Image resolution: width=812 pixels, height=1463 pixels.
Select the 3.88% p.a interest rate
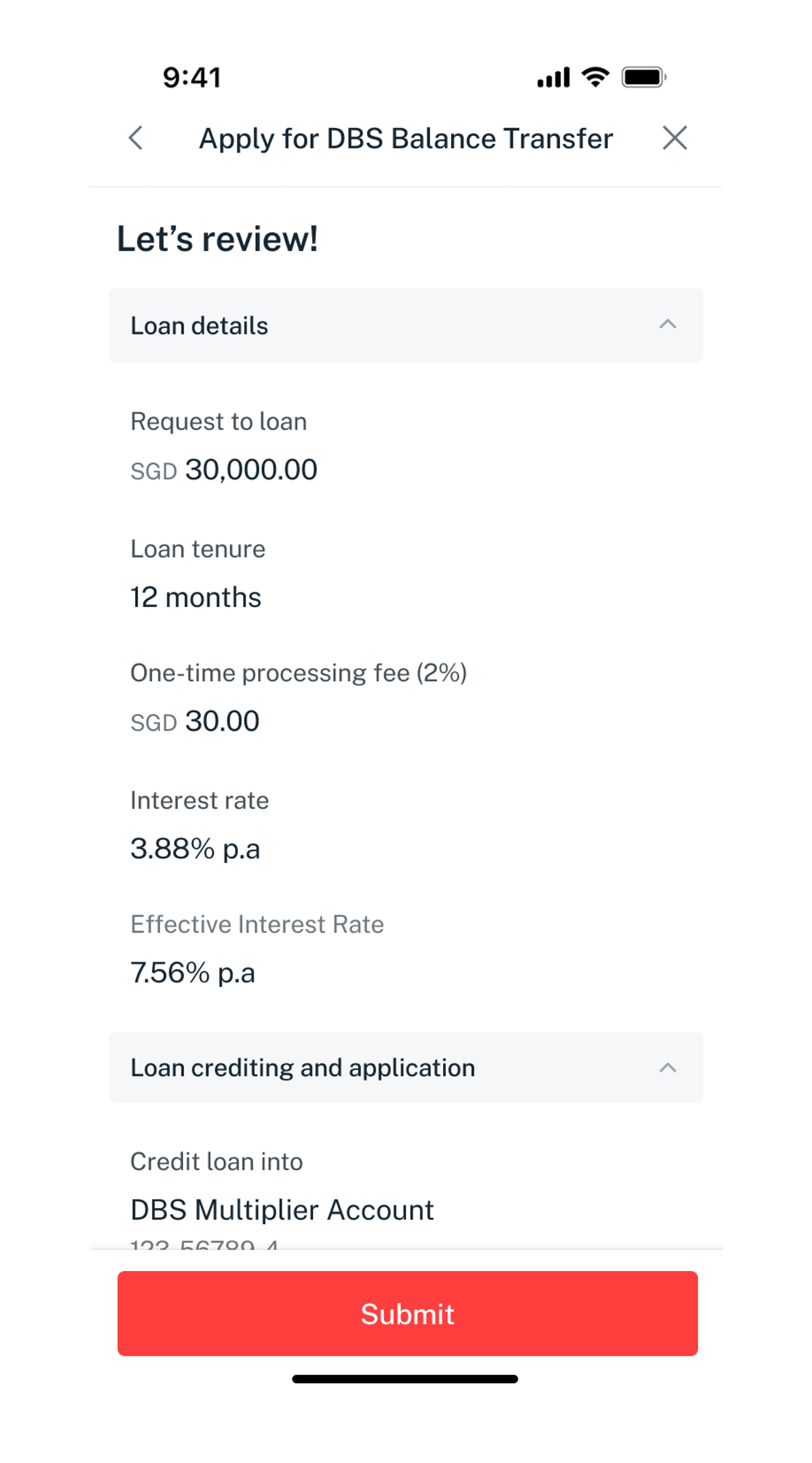195,849
